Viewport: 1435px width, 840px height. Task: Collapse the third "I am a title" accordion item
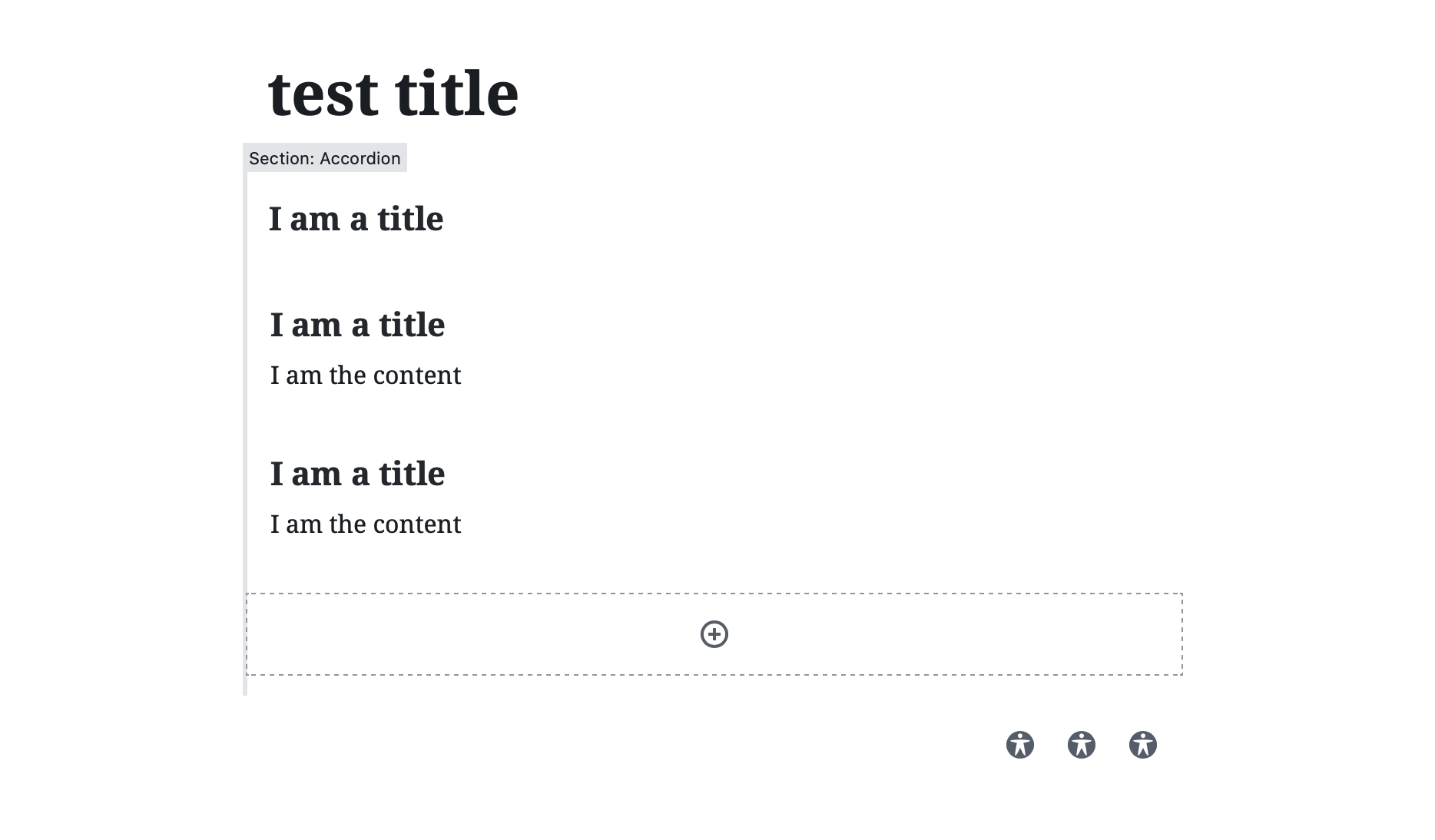click(x=357, y=475)
